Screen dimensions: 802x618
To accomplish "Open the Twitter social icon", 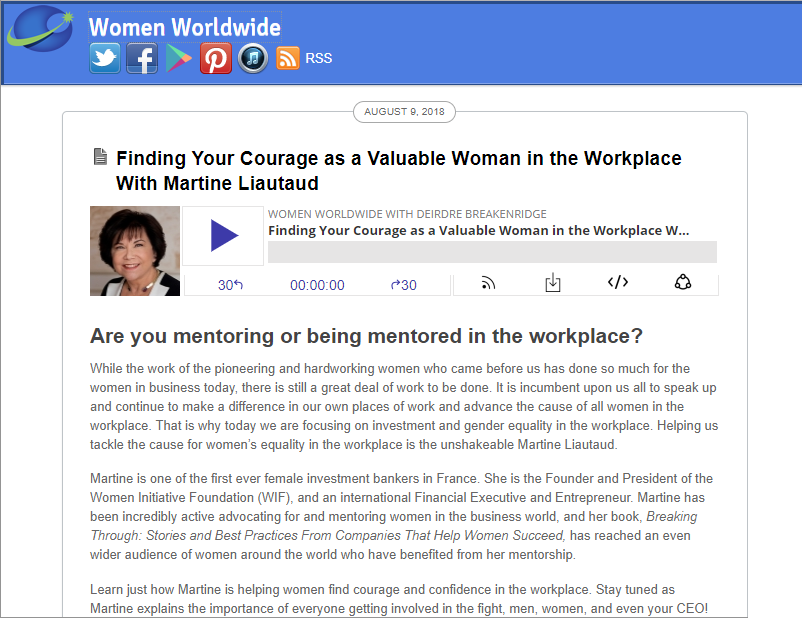I will (105, 58).
